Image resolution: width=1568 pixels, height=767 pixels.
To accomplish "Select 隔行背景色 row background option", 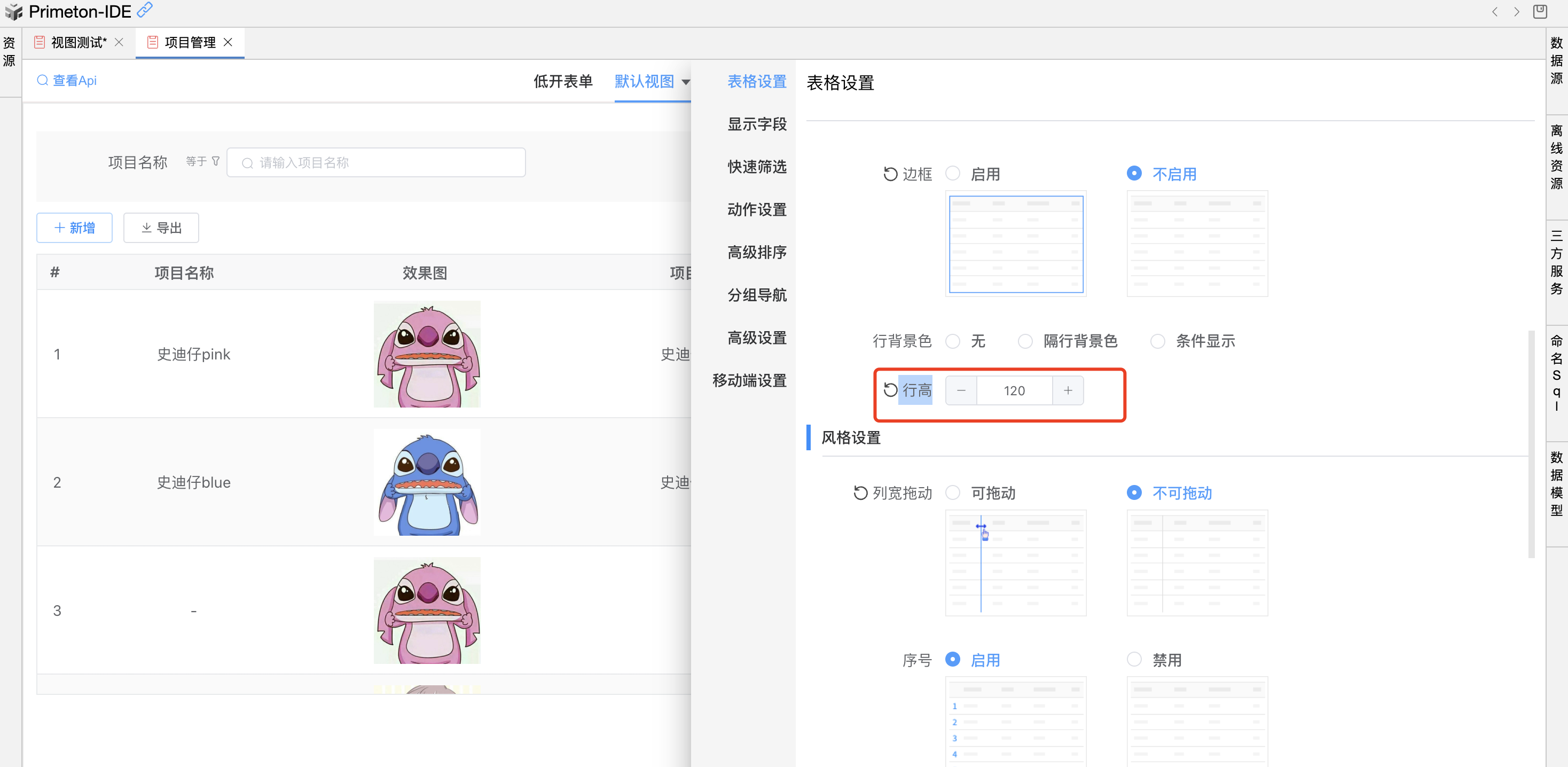I will (x=1025, y=341).
